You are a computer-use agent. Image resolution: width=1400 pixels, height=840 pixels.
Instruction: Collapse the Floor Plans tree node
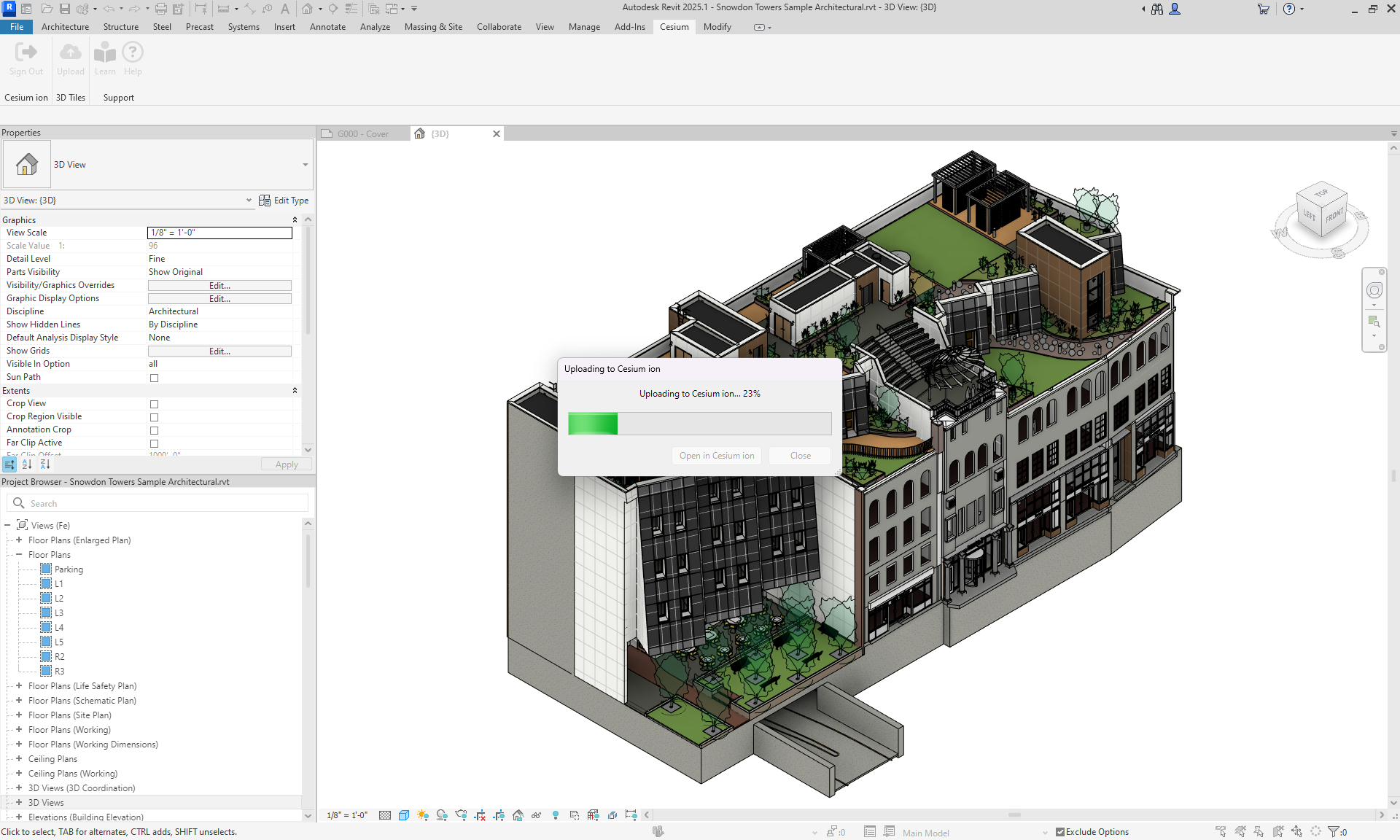click(x=19, y=555)
